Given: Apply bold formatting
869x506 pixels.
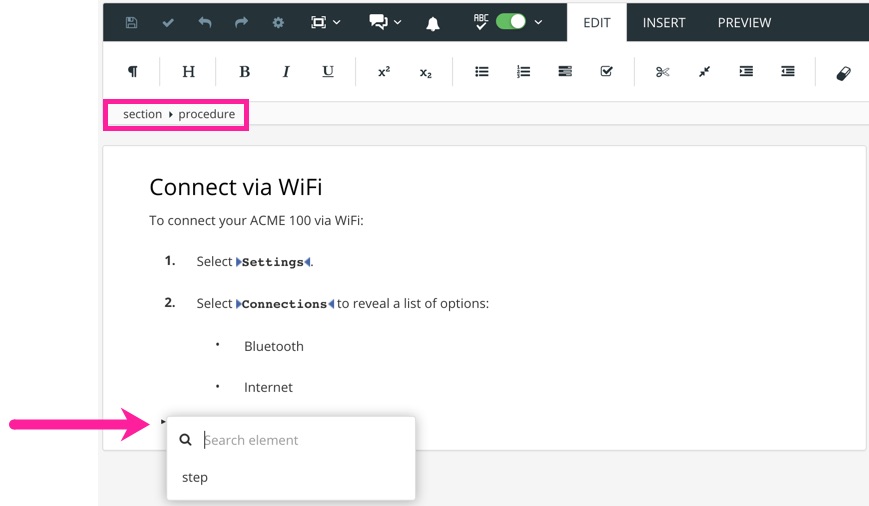Looking at the screenshot, I should point(244,72).
